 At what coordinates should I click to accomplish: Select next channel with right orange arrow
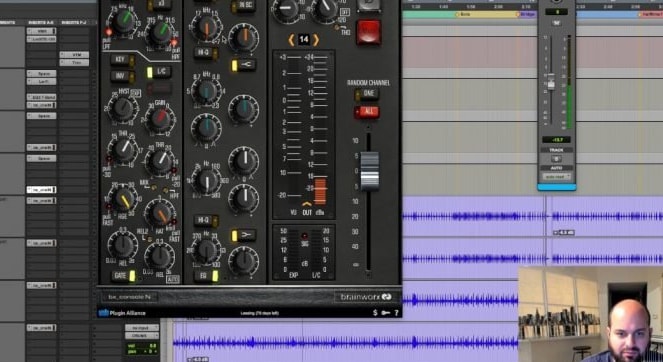pos(316,40)
